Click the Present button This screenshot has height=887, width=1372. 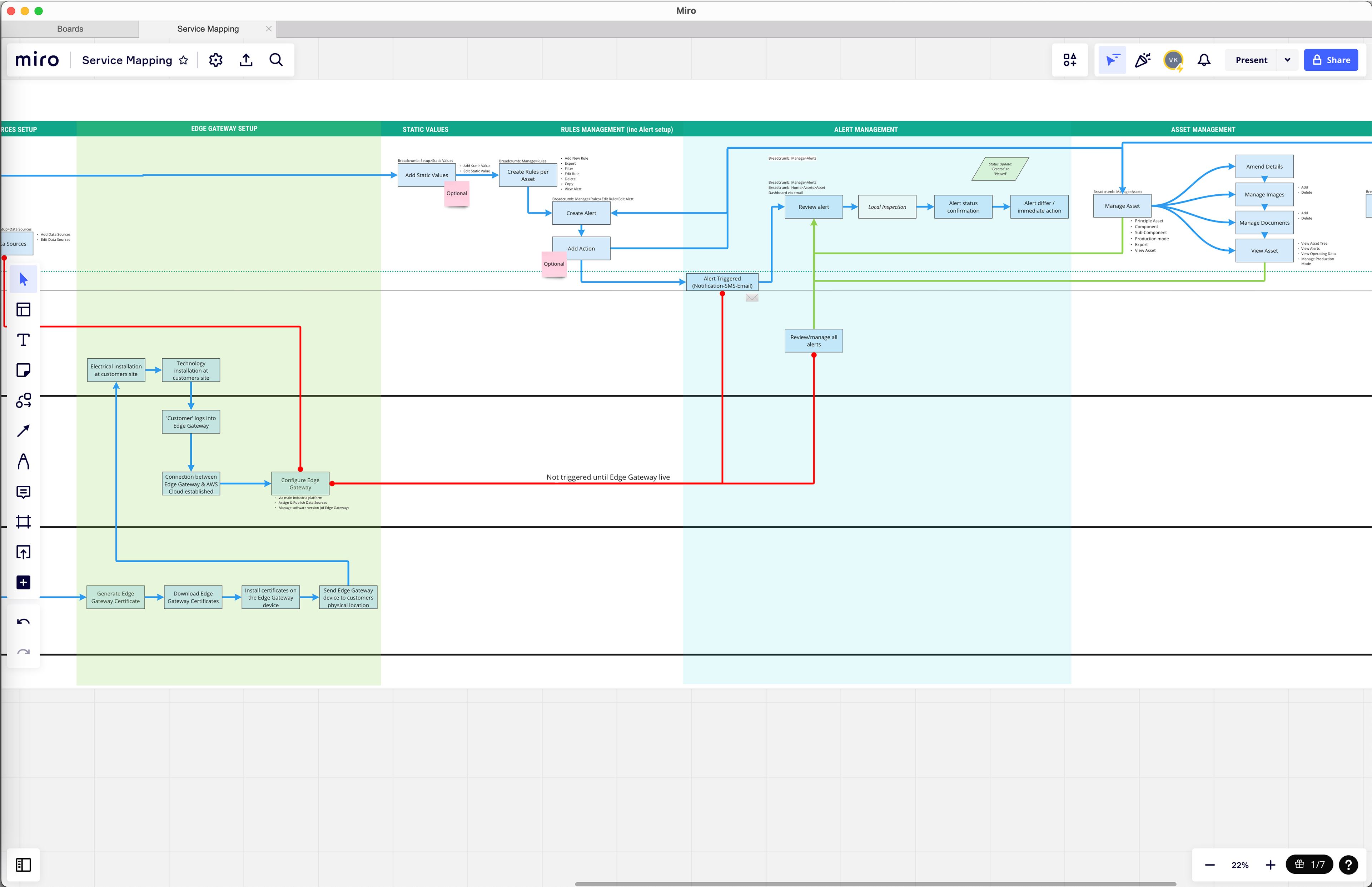point(1251,60)
